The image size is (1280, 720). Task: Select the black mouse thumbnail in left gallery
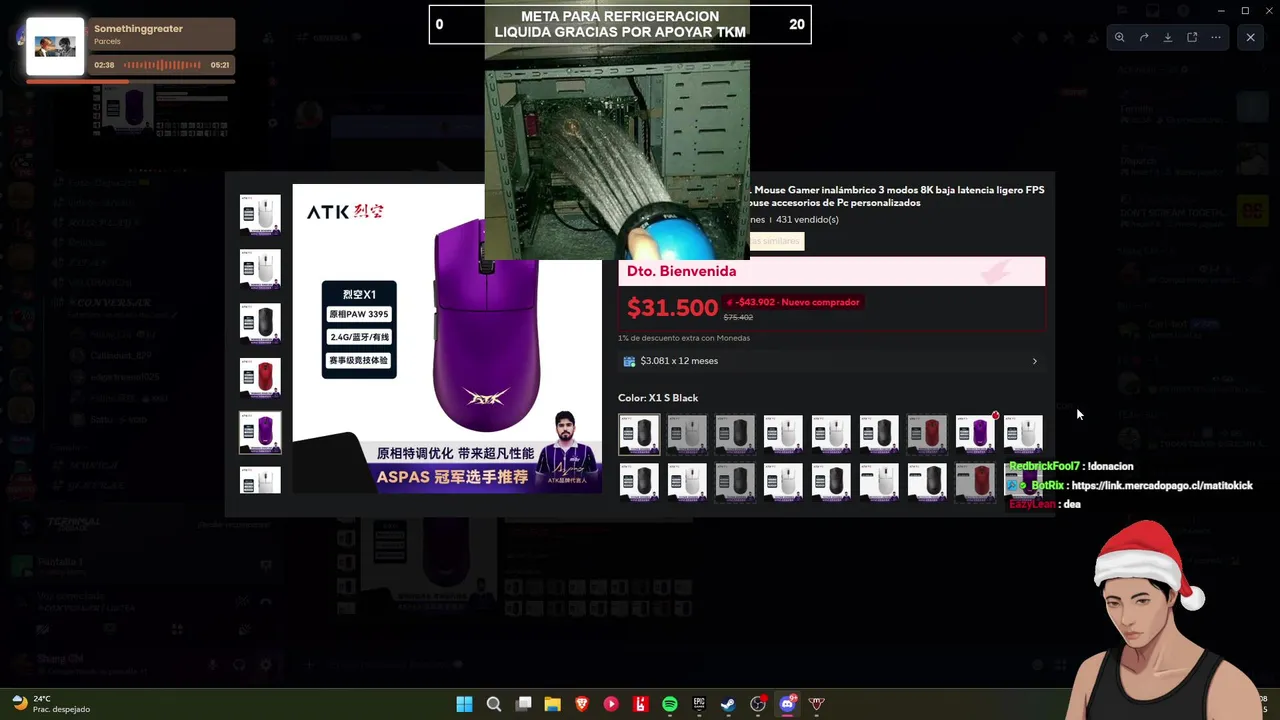click(260, 323)
